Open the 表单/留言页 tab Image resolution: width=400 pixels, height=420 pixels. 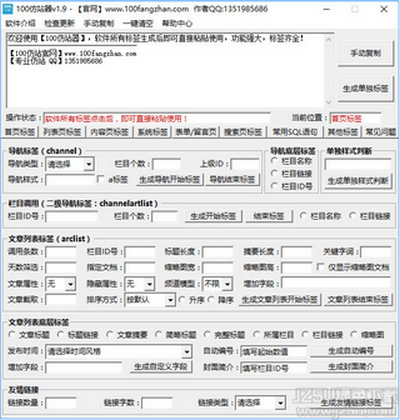[196, 132]
